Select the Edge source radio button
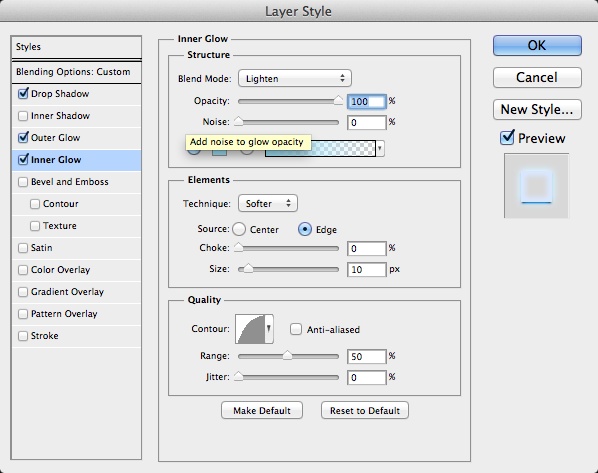Viewport: 598px width, 473px height. 305,229
